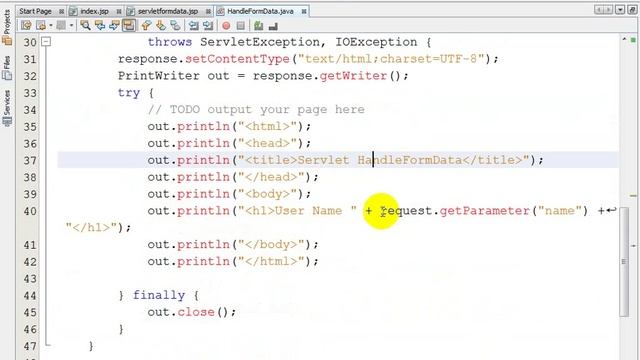Click the vertical scrollbar thumb
640x360 pixels.
click(624, 261)
